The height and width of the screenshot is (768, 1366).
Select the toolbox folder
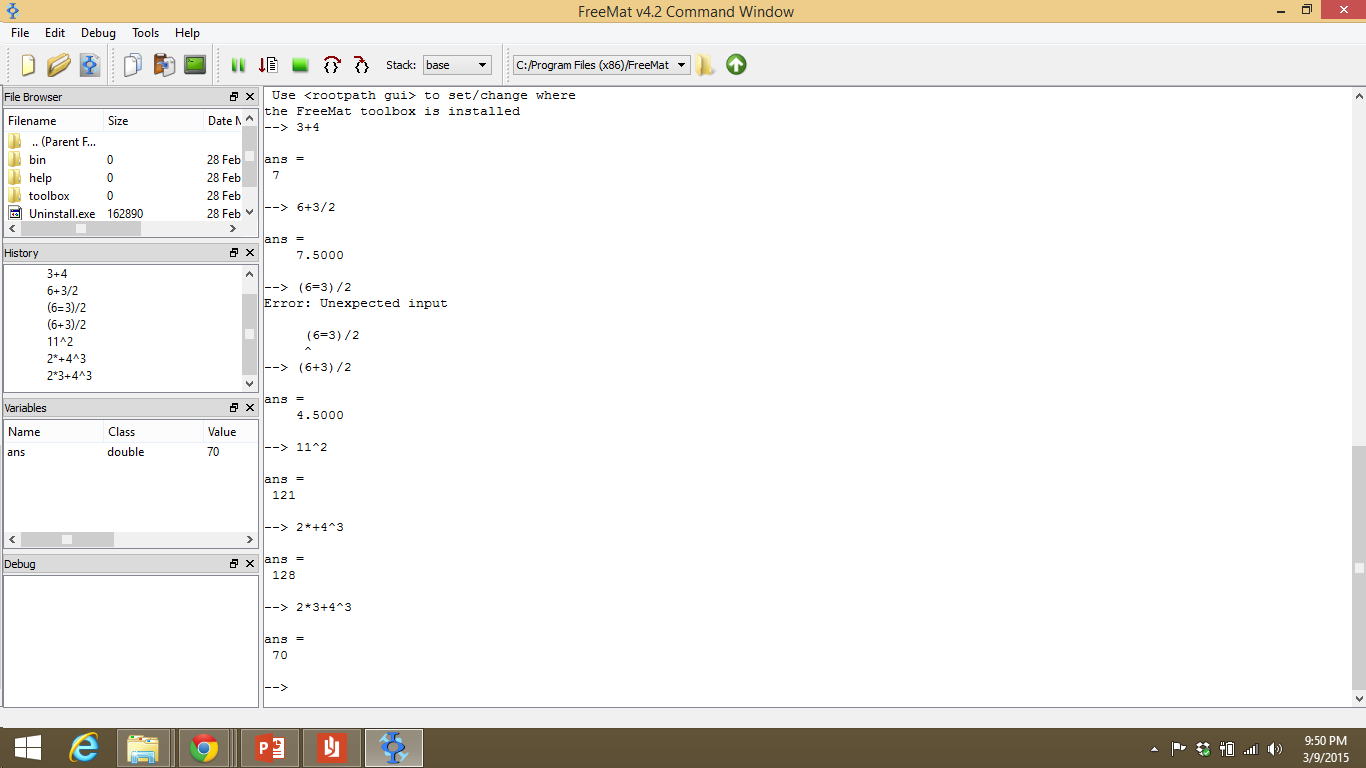click(x=49, y=196)
